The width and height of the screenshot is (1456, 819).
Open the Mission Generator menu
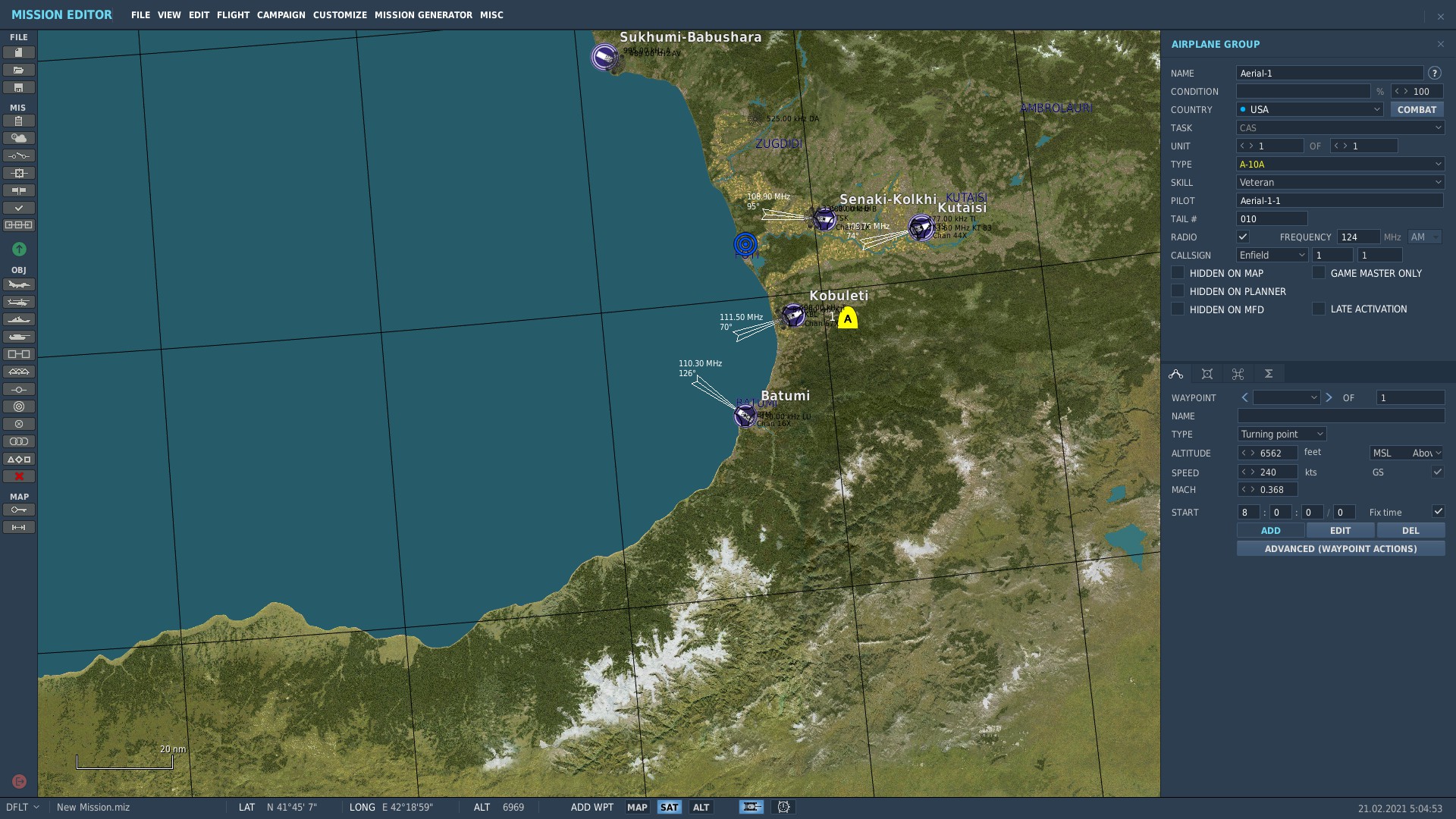(423, 15)
